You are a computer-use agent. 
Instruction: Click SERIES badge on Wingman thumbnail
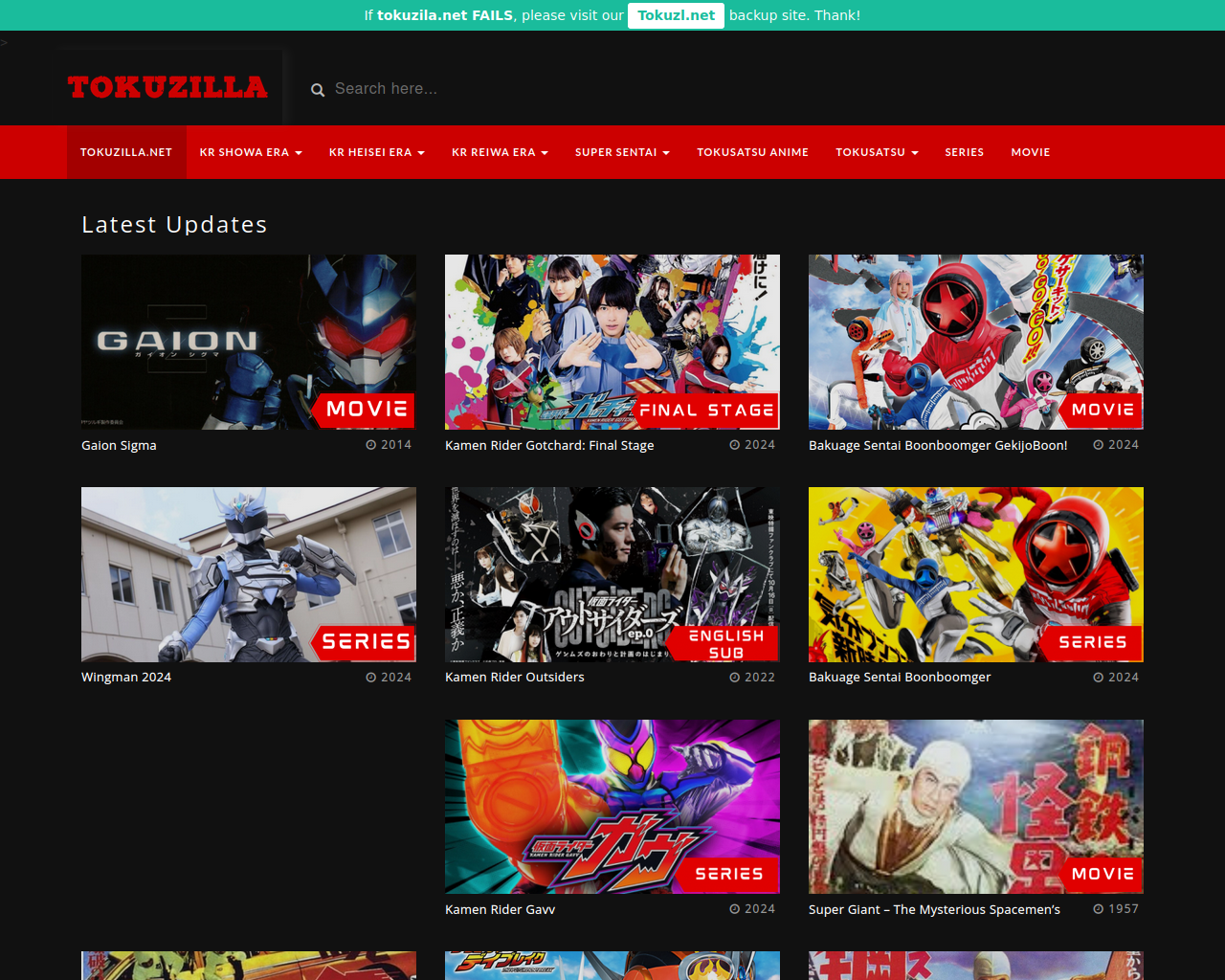coord(364,642)
